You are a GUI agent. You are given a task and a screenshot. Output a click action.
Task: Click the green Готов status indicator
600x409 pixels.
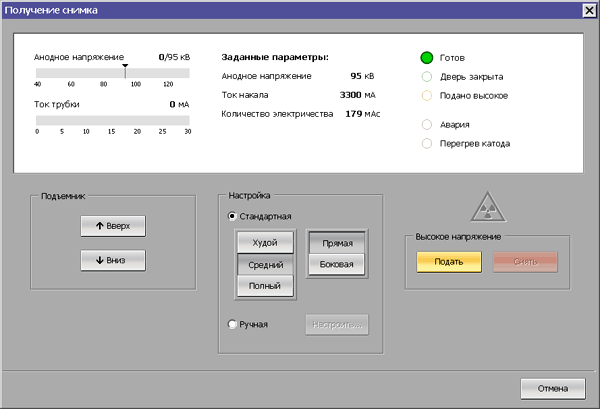427,57
